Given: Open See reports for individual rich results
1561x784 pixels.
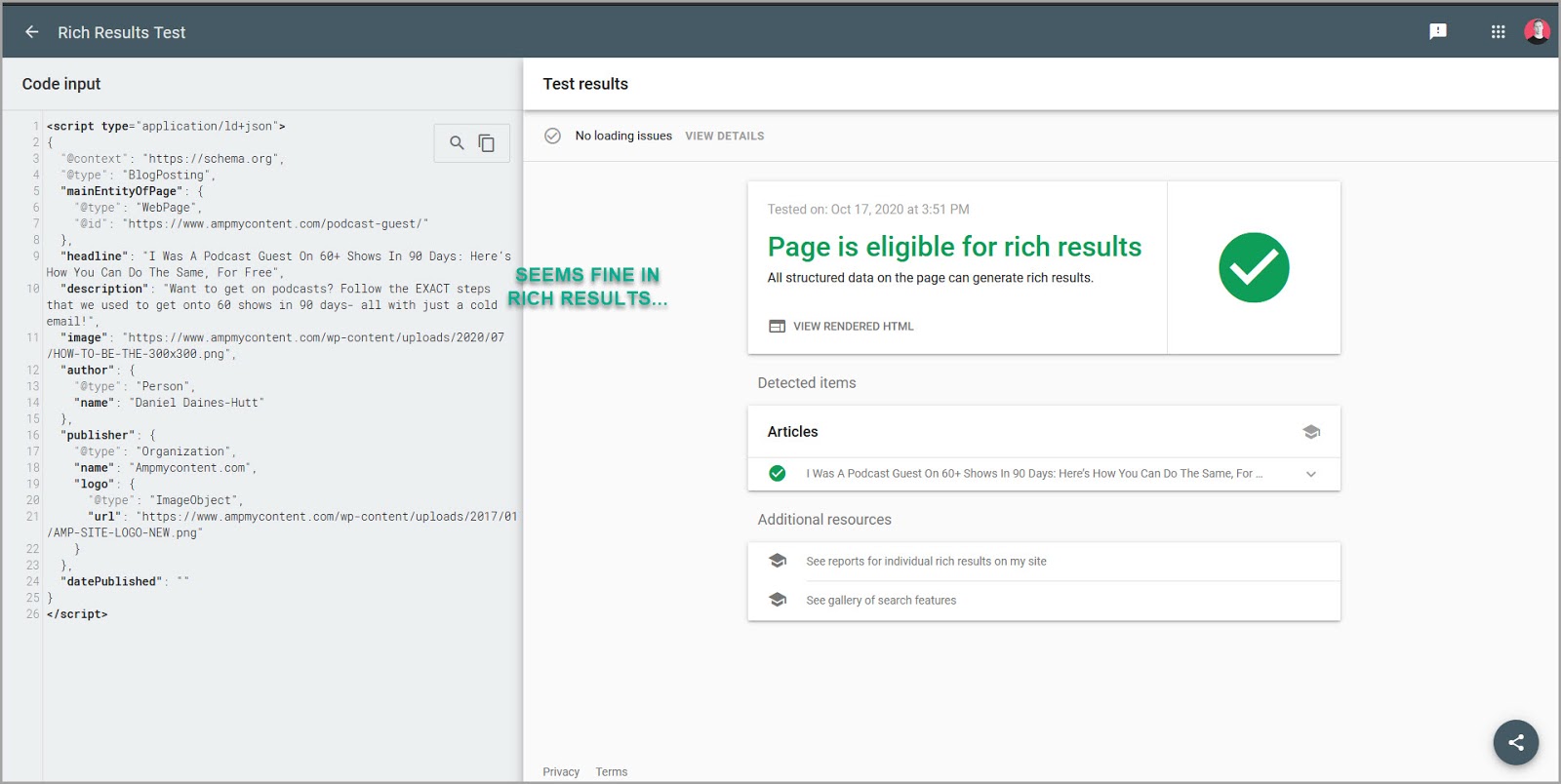Looking at the screenshot, I should [925, 562].
